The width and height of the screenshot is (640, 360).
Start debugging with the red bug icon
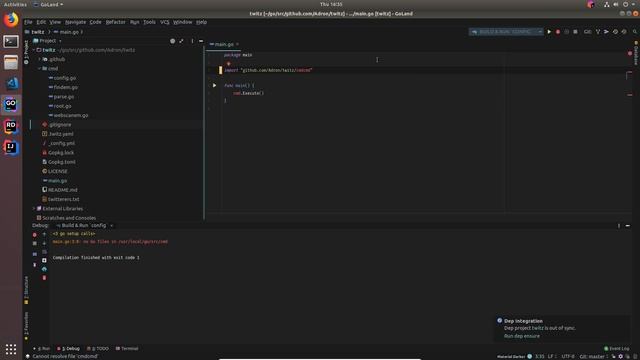(x=558, y=31)
